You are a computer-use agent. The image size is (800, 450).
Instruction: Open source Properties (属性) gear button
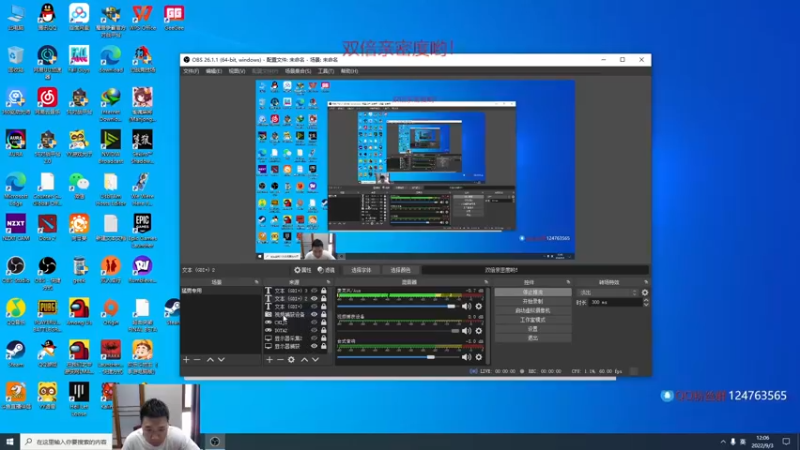302,270
